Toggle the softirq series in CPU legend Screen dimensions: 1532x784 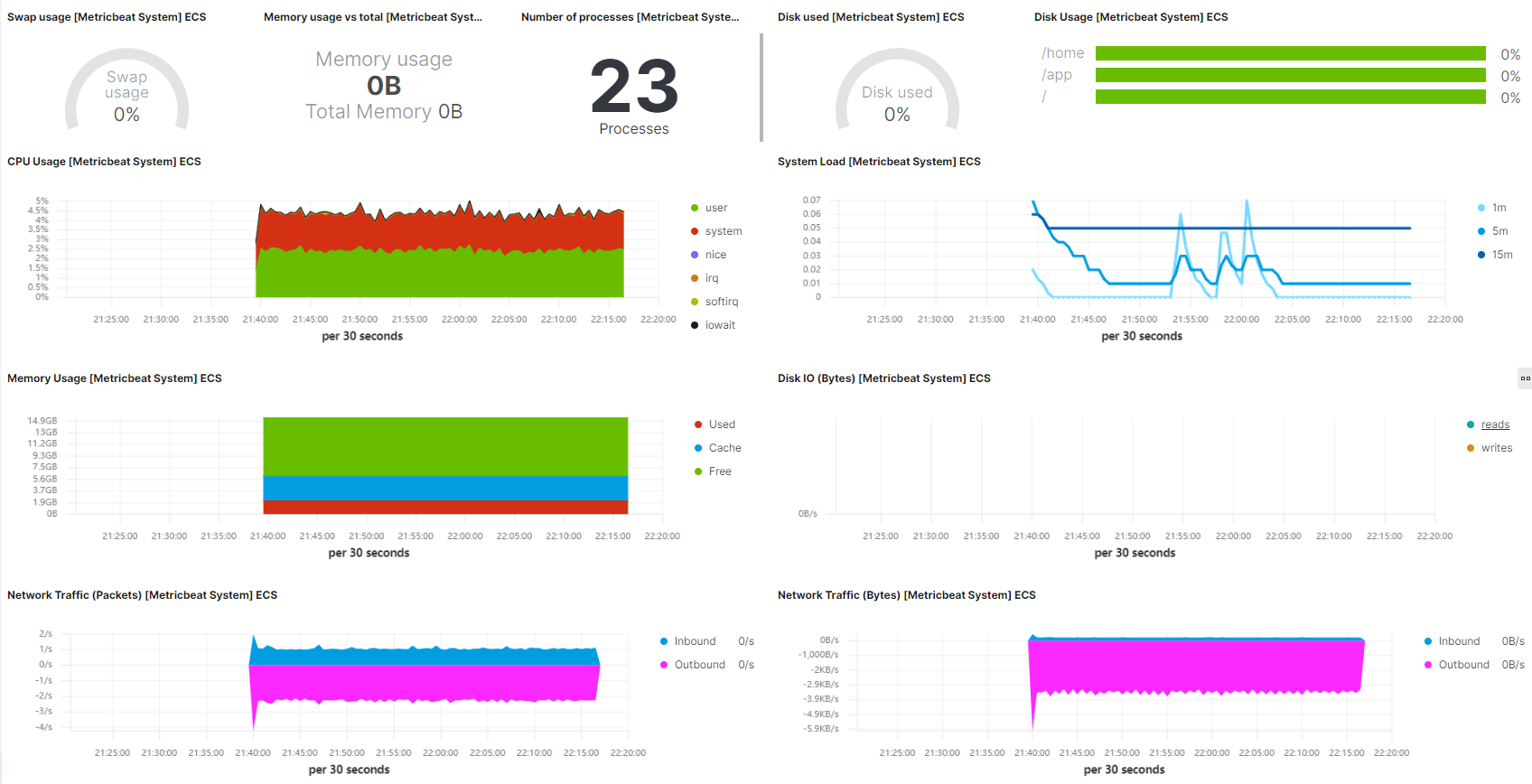coord(715,302)
